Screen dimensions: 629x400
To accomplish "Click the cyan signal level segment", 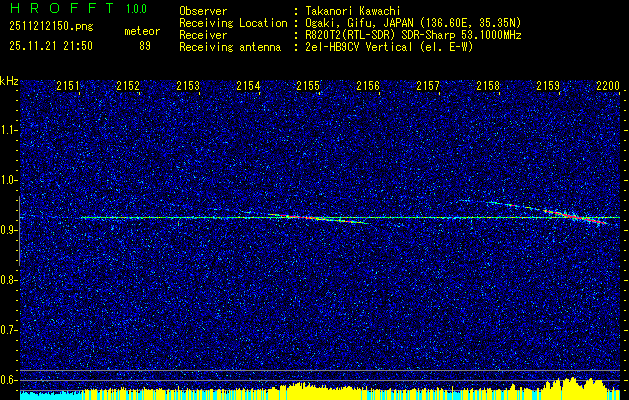I will coord(51,396).
